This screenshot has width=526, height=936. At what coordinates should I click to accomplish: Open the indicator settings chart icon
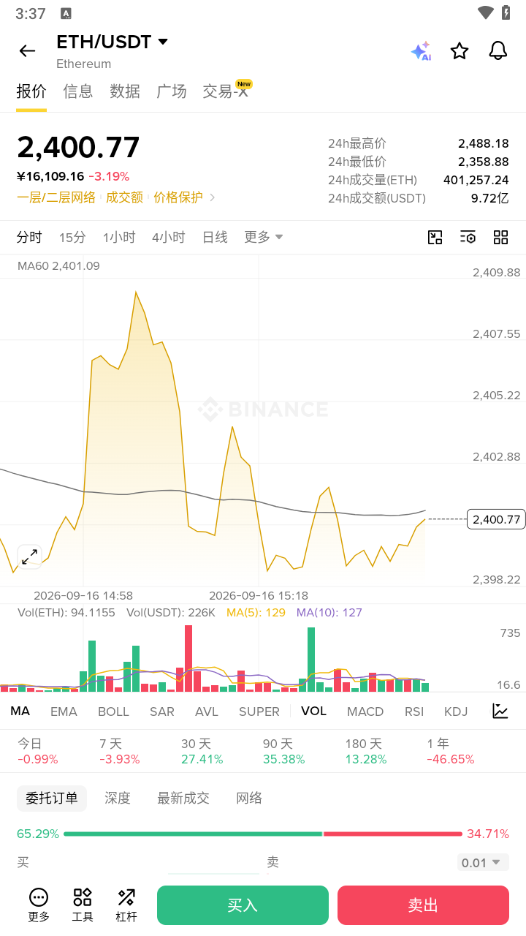click(x=500, y=711)
